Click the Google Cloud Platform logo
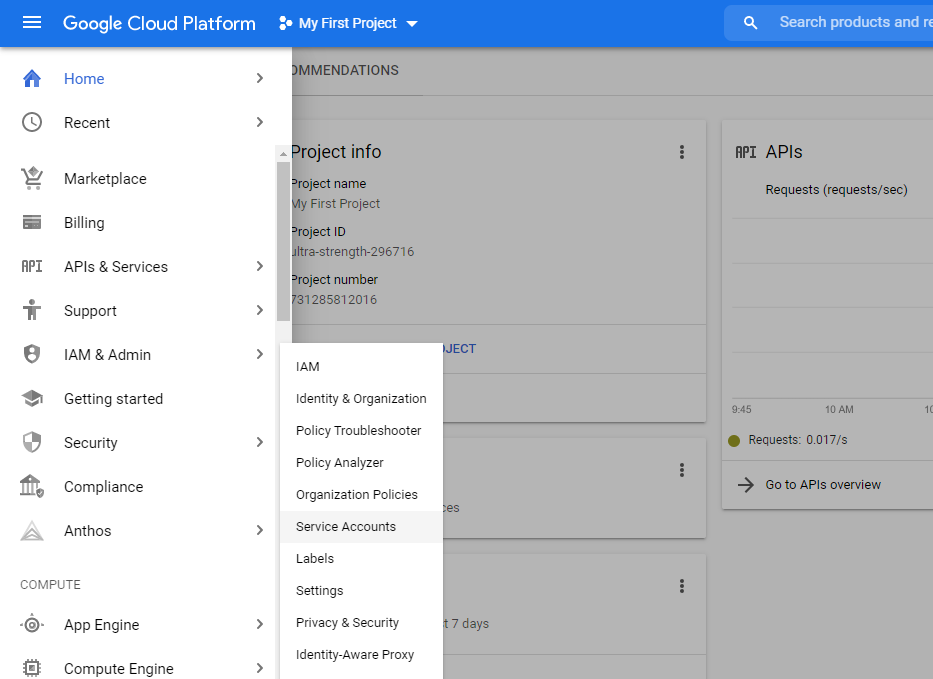 [159, 23]
